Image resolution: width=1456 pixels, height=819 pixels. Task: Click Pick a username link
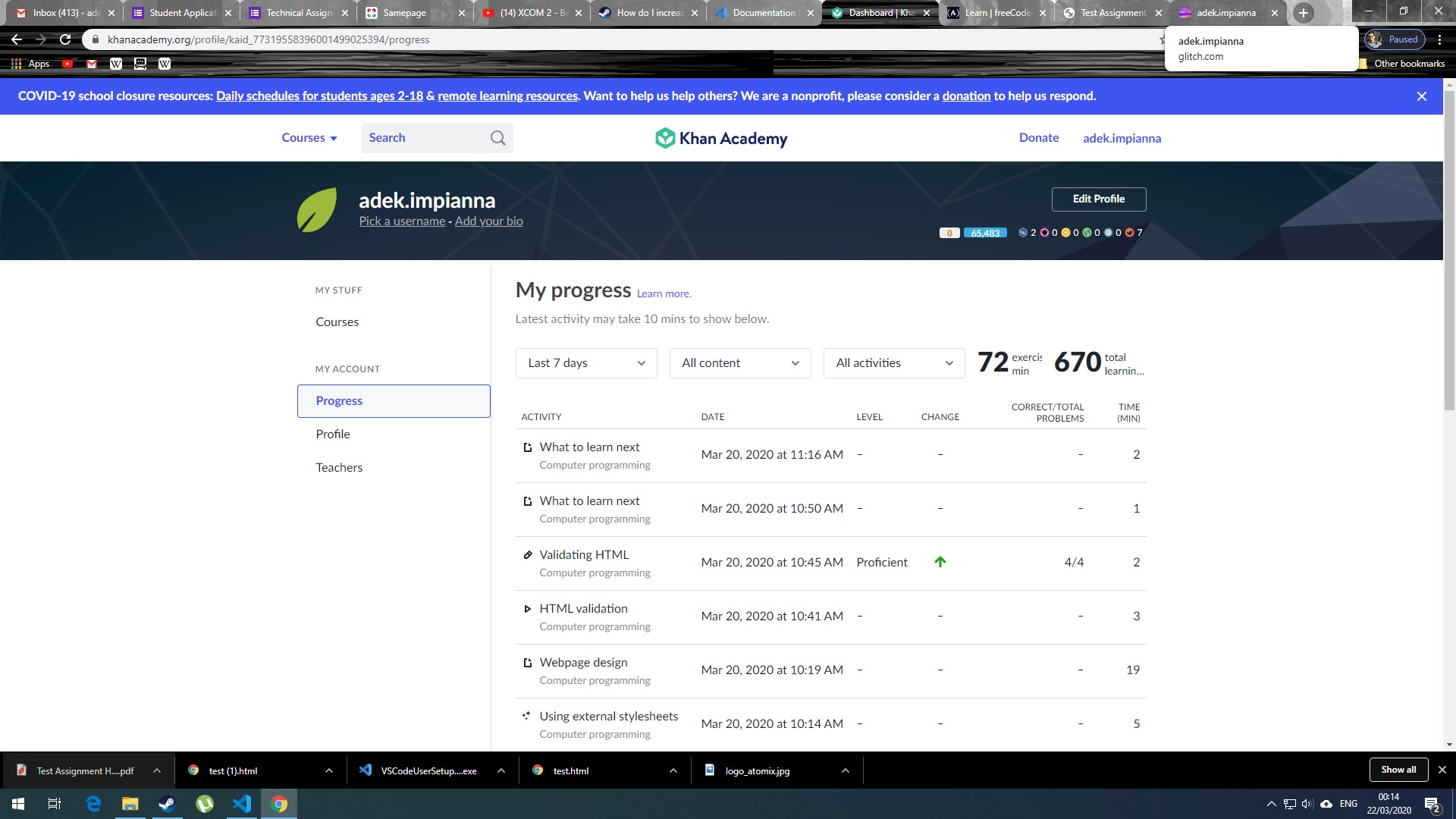pos(402,221)
